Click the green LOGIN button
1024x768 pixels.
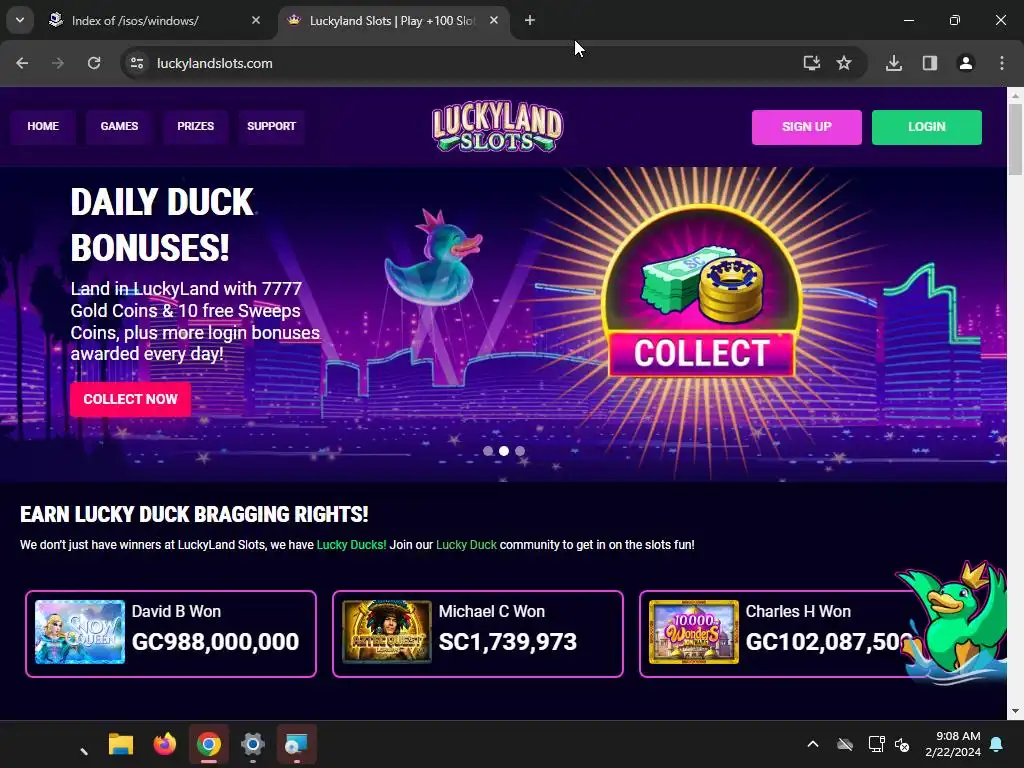(926, 127)
